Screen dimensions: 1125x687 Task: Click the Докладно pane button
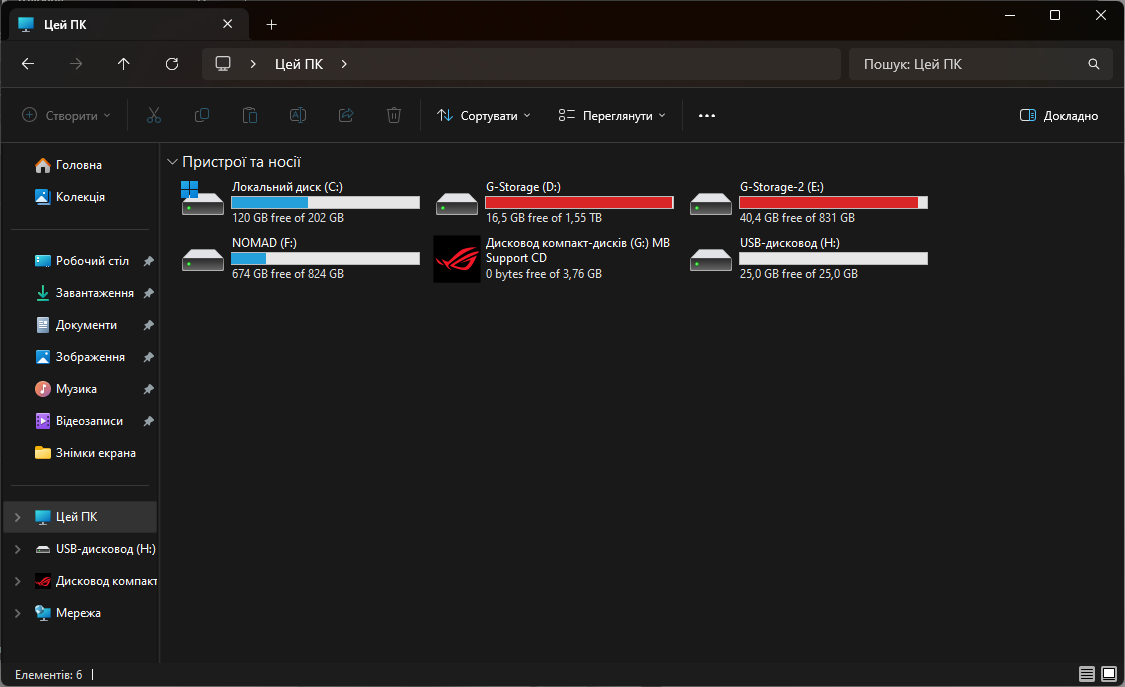tap(1058, 115)
